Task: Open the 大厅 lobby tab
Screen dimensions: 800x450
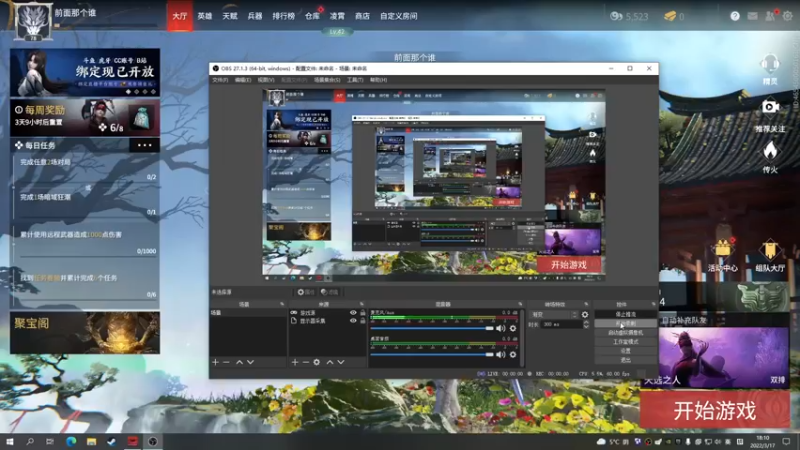Action: (180, 16)
